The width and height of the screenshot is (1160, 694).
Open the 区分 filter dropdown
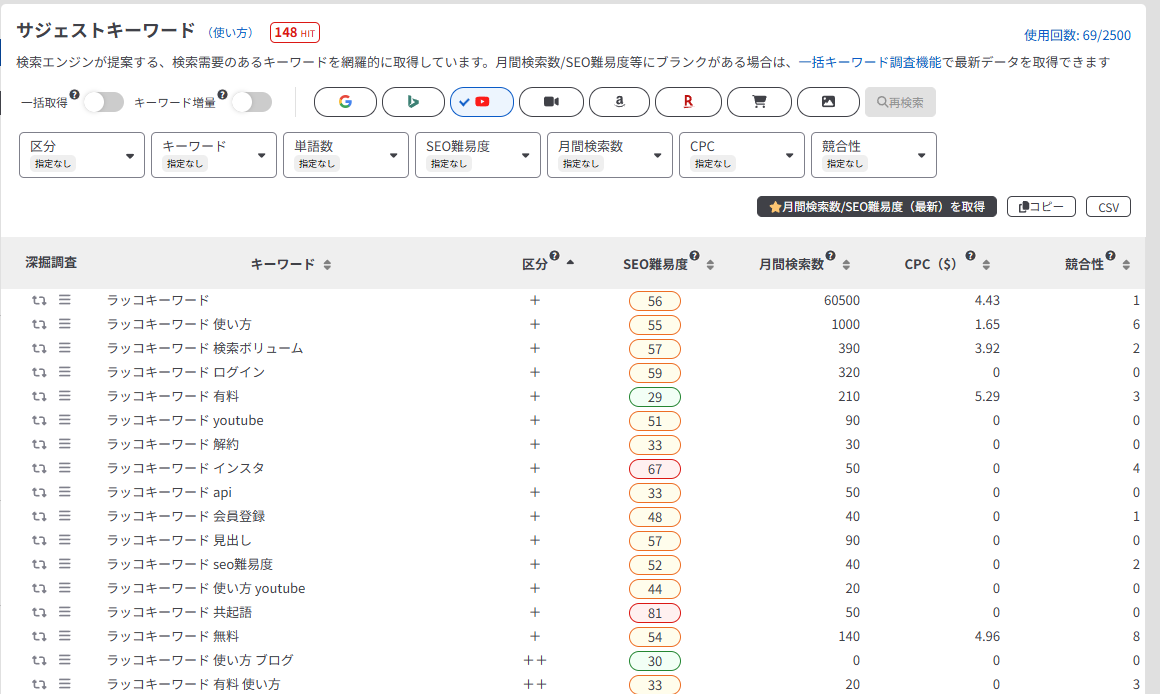[x=82, y=155]
